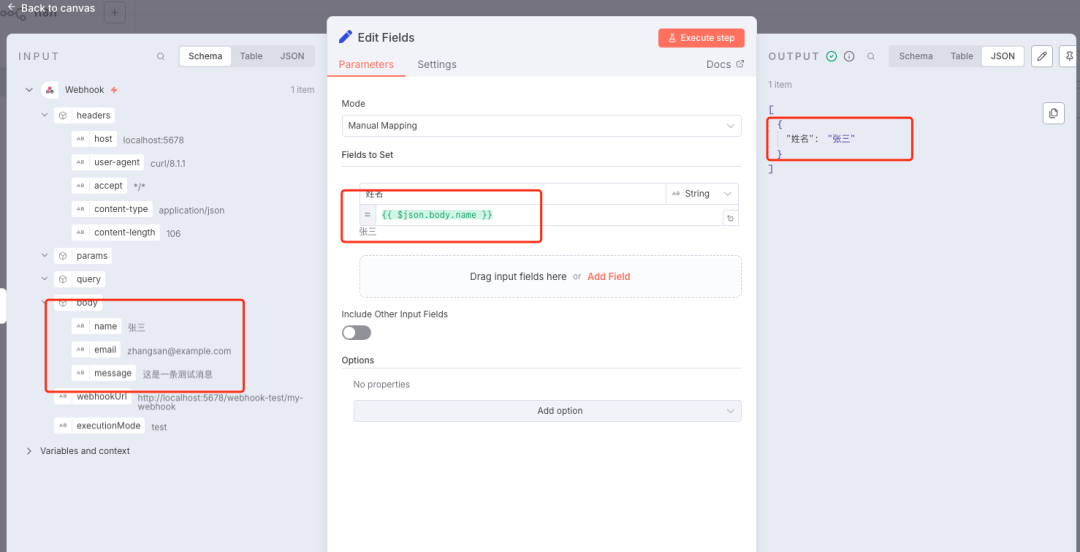Pin the output data
1080x552 pixels.
[x=1070, y=57]
